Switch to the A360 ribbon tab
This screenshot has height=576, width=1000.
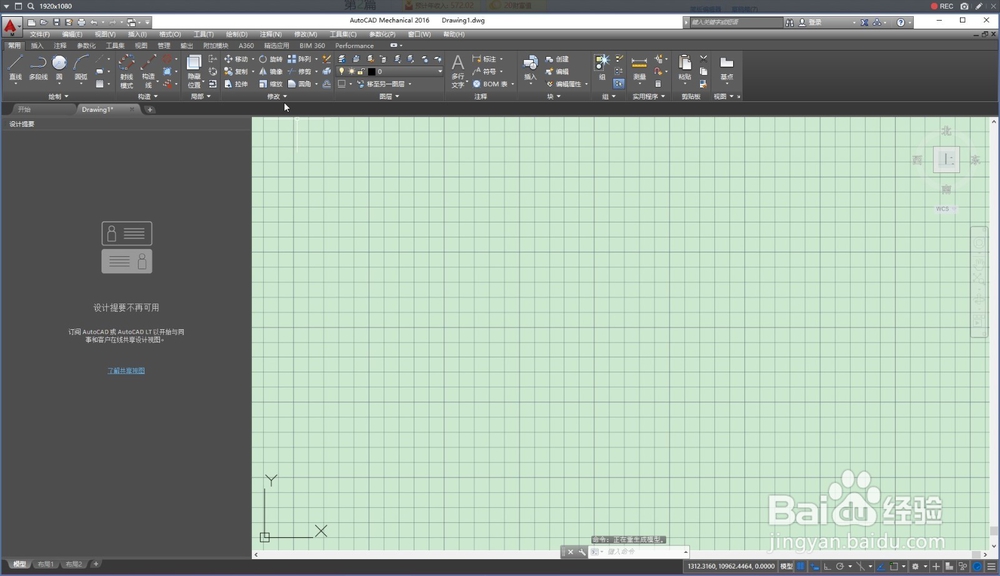[x=246, y=45]
